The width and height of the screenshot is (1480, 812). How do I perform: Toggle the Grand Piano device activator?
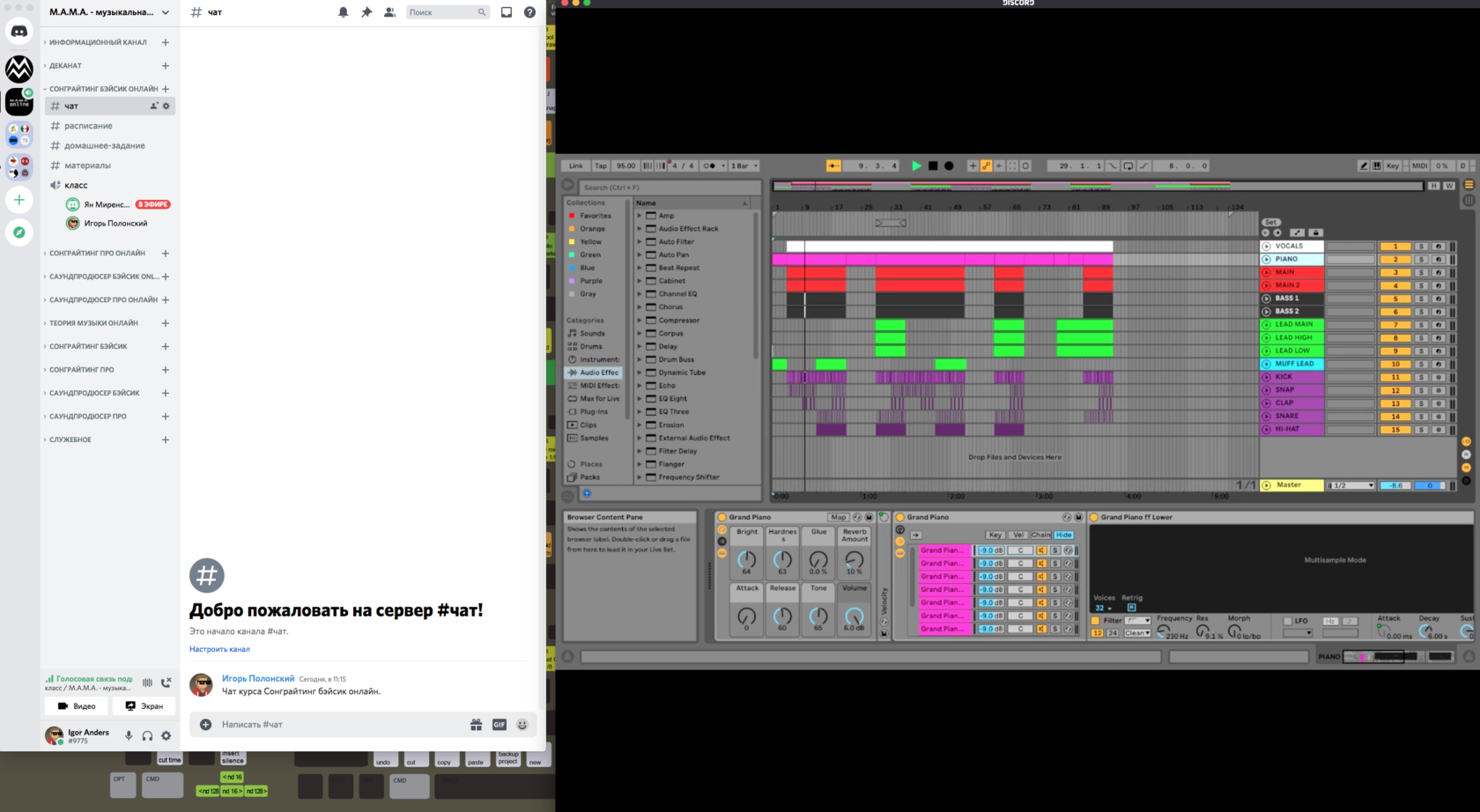coord(722,517)
